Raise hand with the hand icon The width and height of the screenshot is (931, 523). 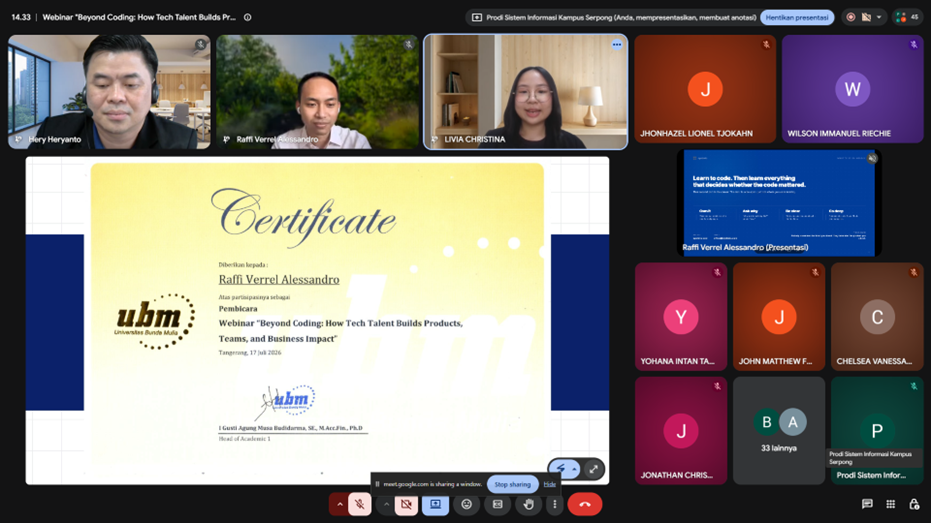[x=528, y=504]
